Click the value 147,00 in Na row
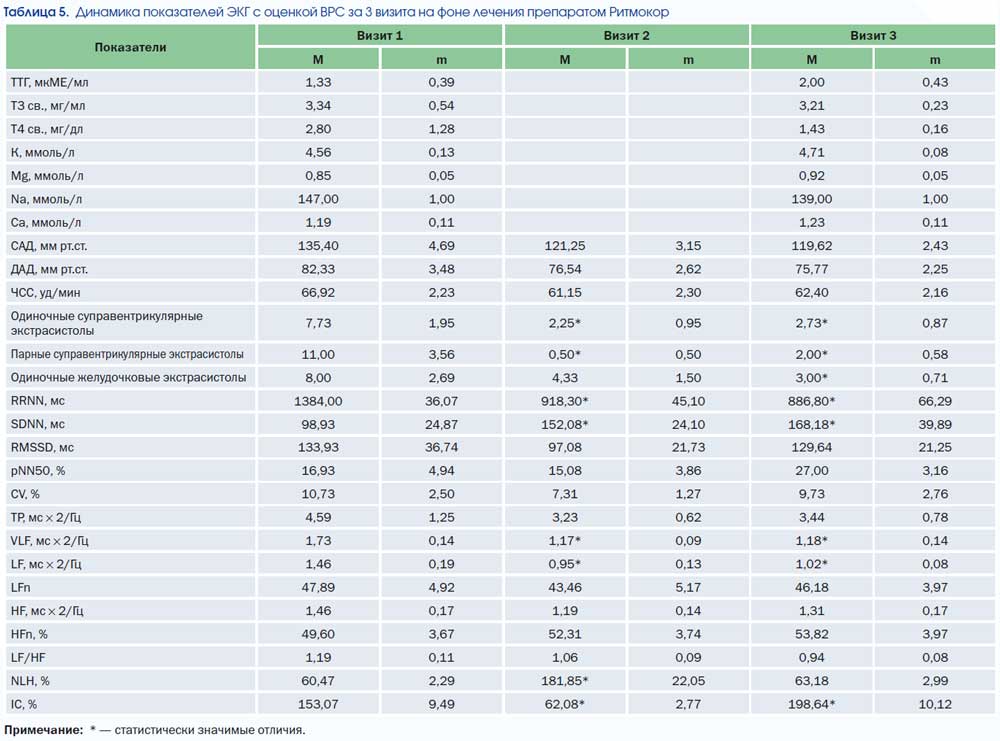 click(x=318, y=199)
